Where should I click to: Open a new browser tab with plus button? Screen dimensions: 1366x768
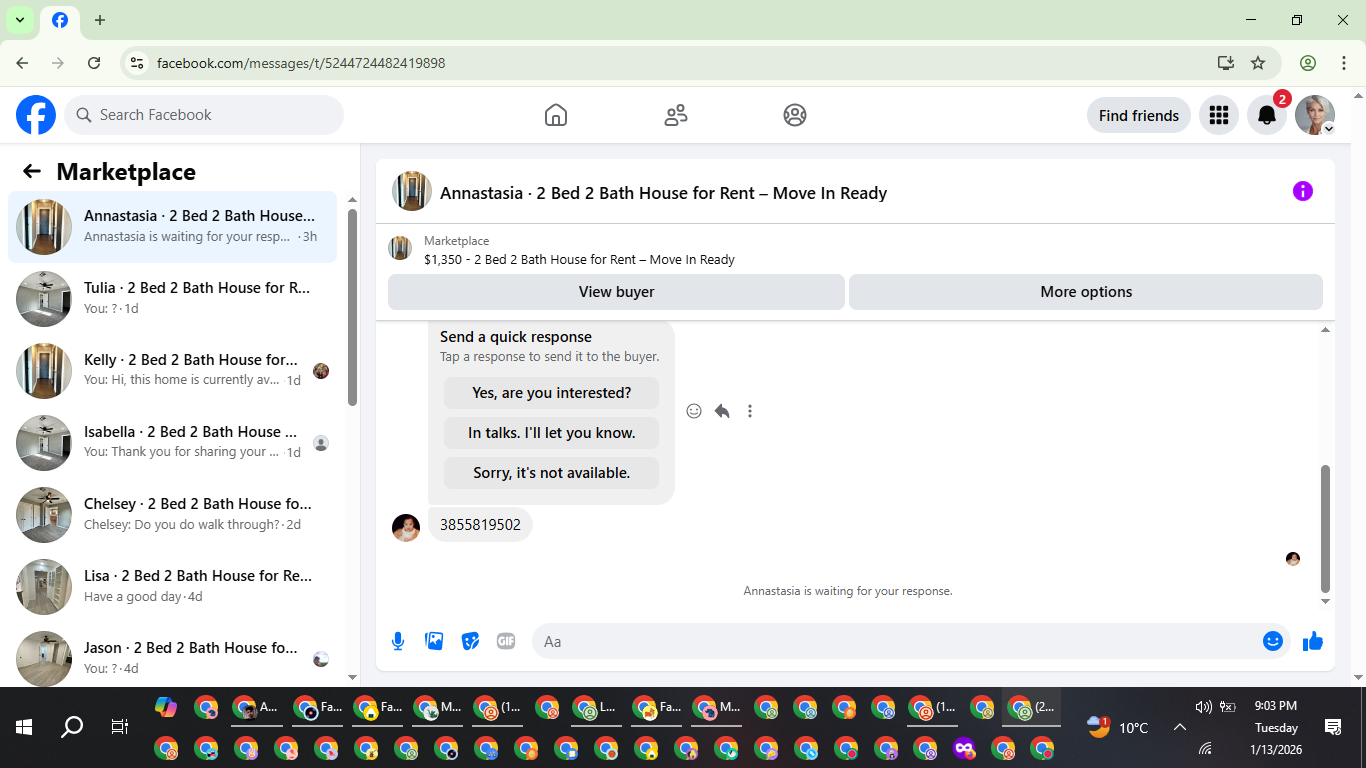coord(100,20)
